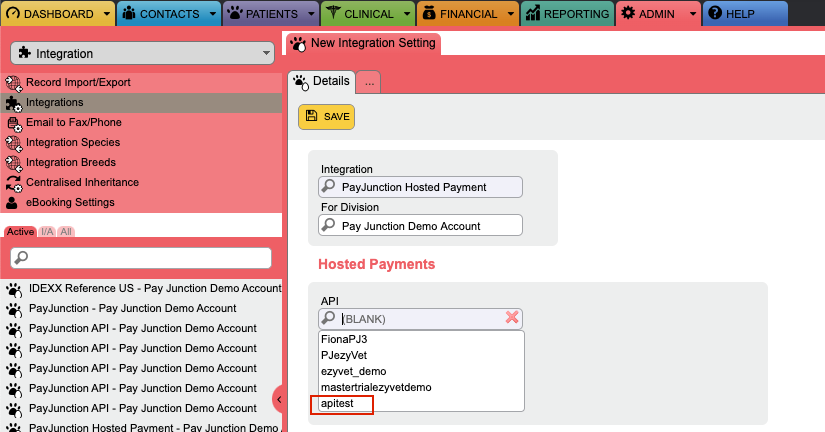Click the eBooking Settings person icon
The width and height of the screenshot is (825, 432).
[x=12, y=203]
